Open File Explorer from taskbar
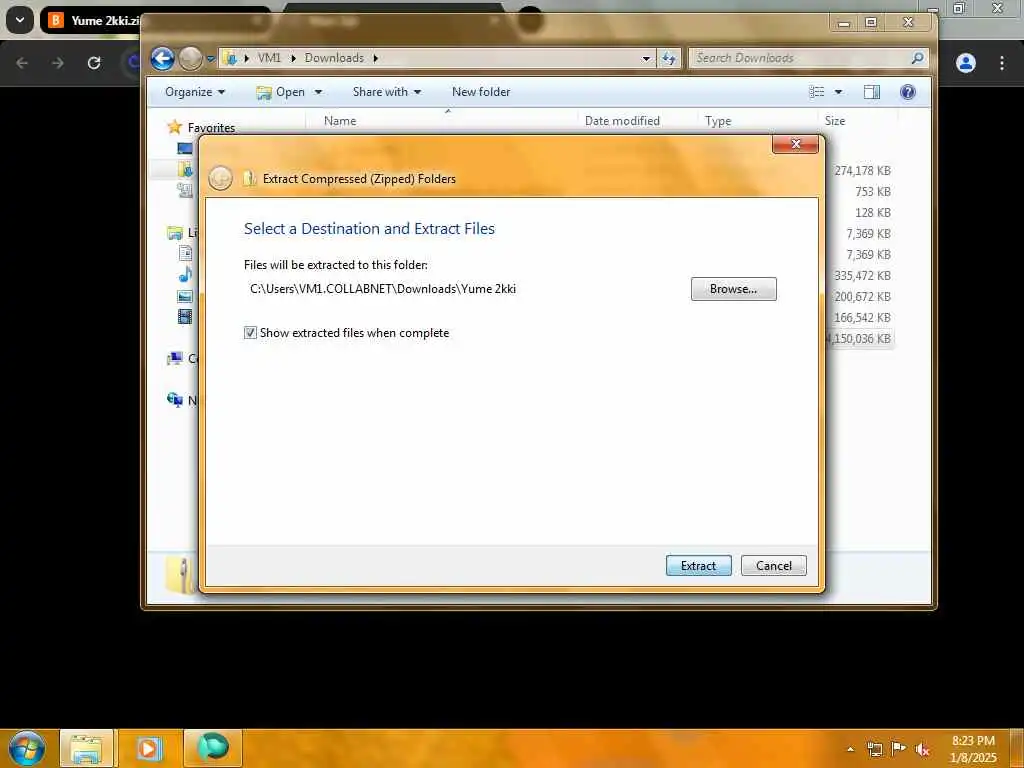 (x=86, y=748)
